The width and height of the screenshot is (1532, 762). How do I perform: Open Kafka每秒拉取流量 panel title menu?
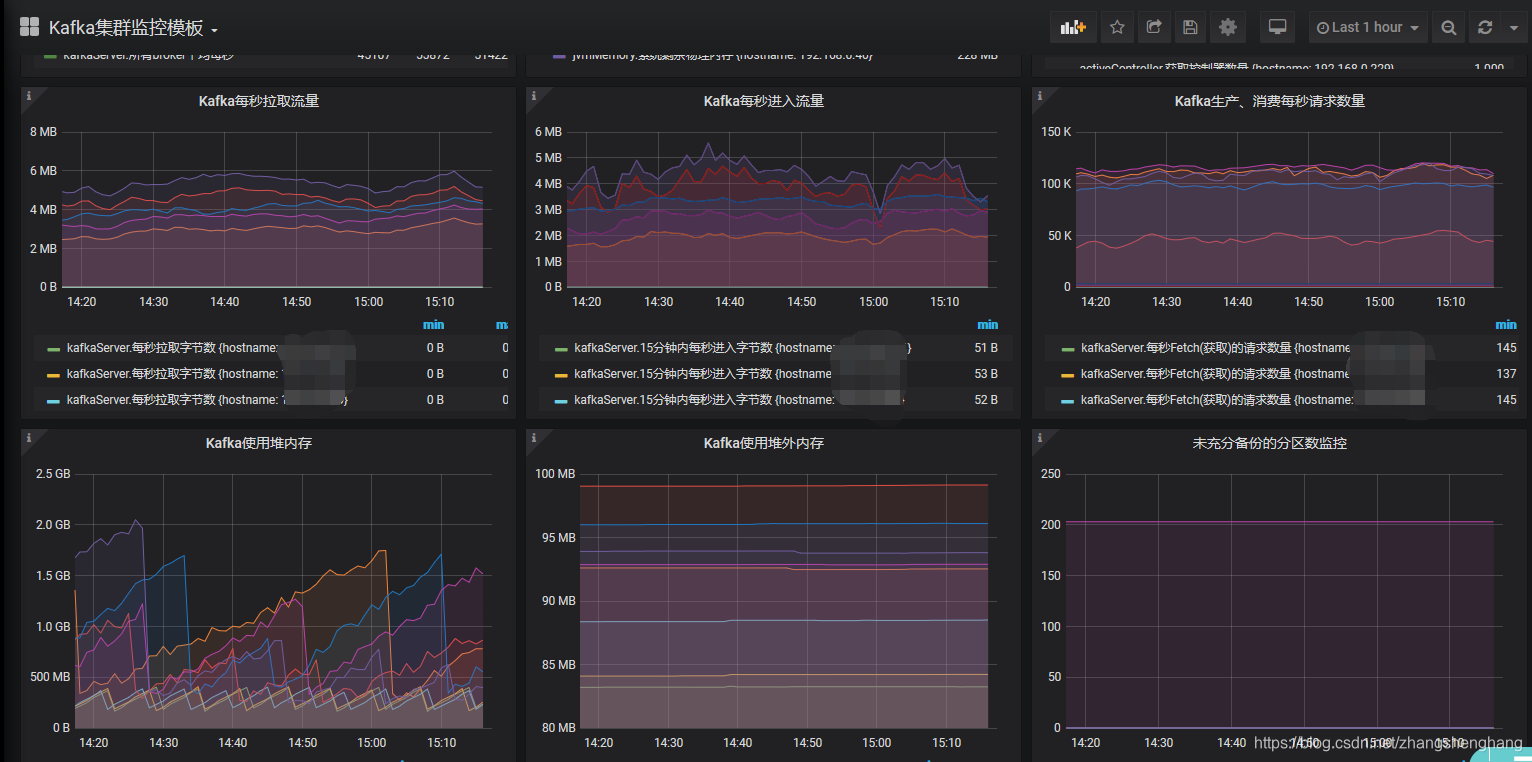click(259, 101)
